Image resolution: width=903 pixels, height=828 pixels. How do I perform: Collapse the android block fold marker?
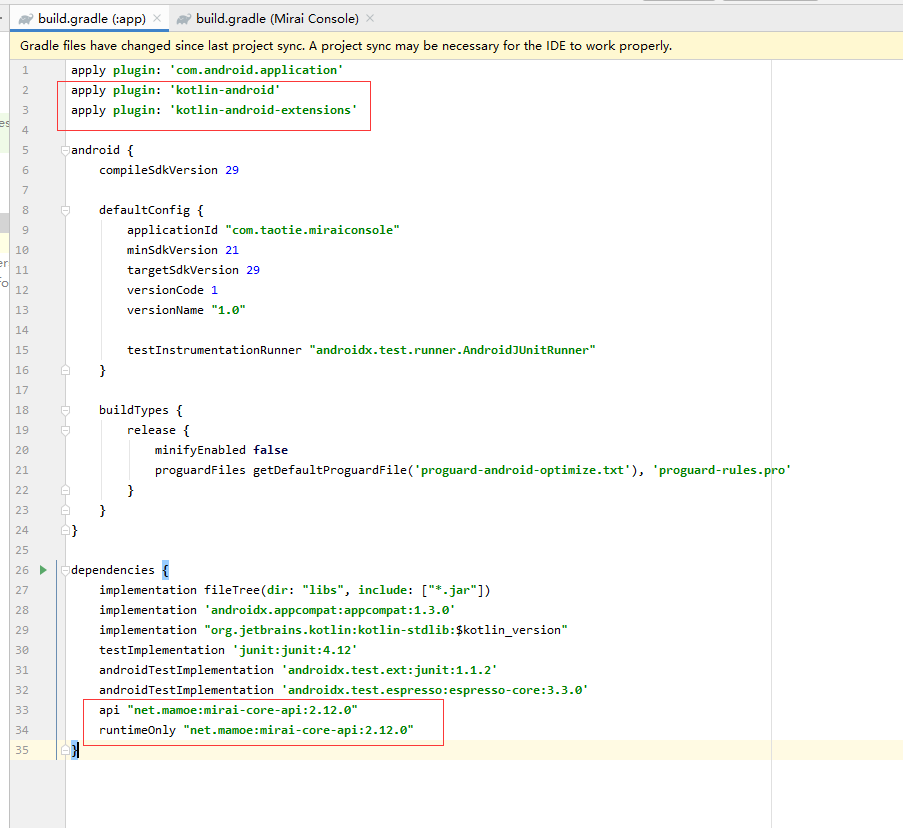tap(65, 150)
